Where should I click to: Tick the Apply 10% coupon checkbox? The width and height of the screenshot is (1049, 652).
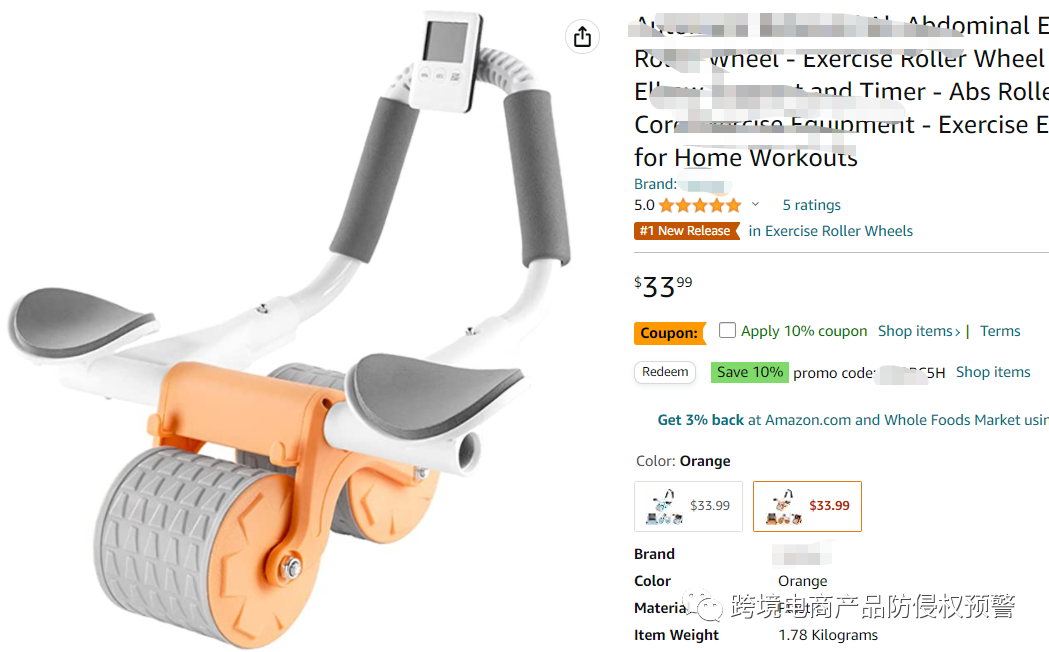727,330
